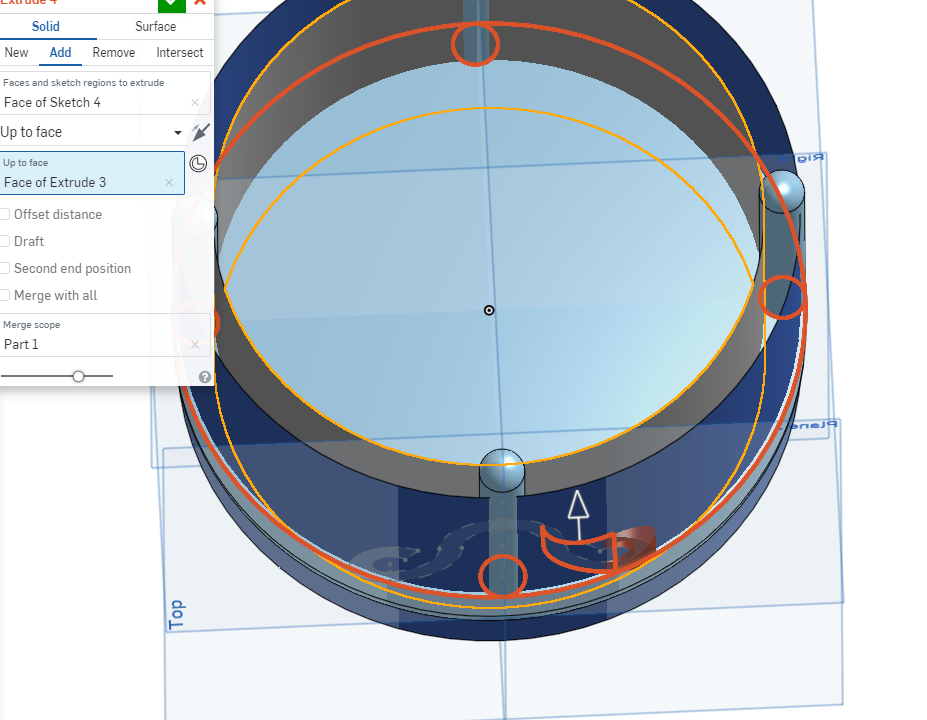Click the origin point in the viewport
927x720 pixels.
[x=489, y=310]
